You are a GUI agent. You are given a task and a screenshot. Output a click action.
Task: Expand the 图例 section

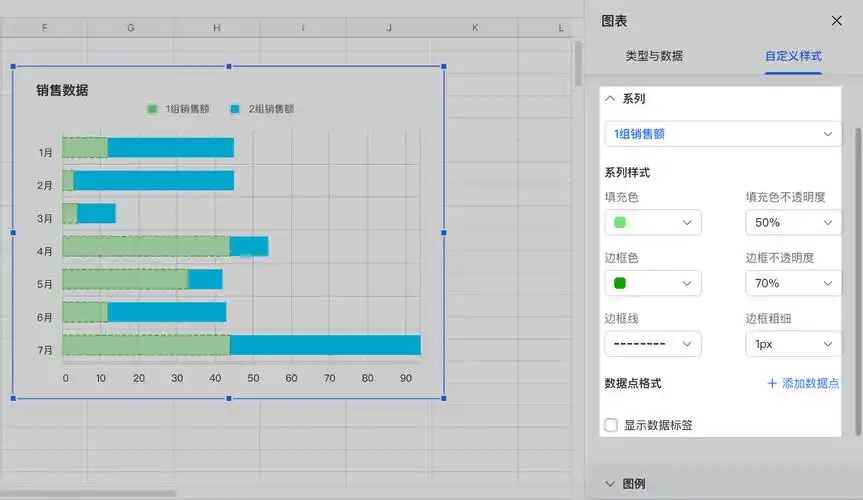tap(610, 483)
